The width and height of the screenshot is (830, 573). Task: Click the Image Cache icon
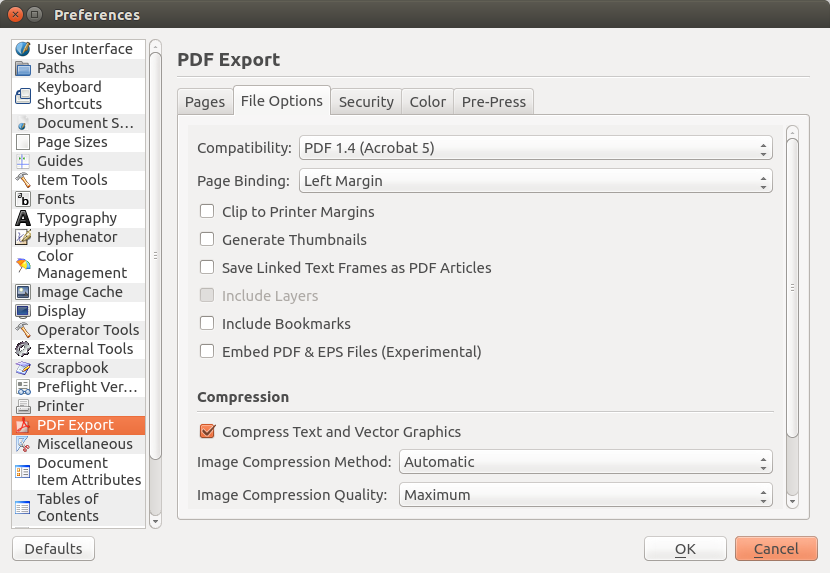pyautogui.click(x=23, y=292)
